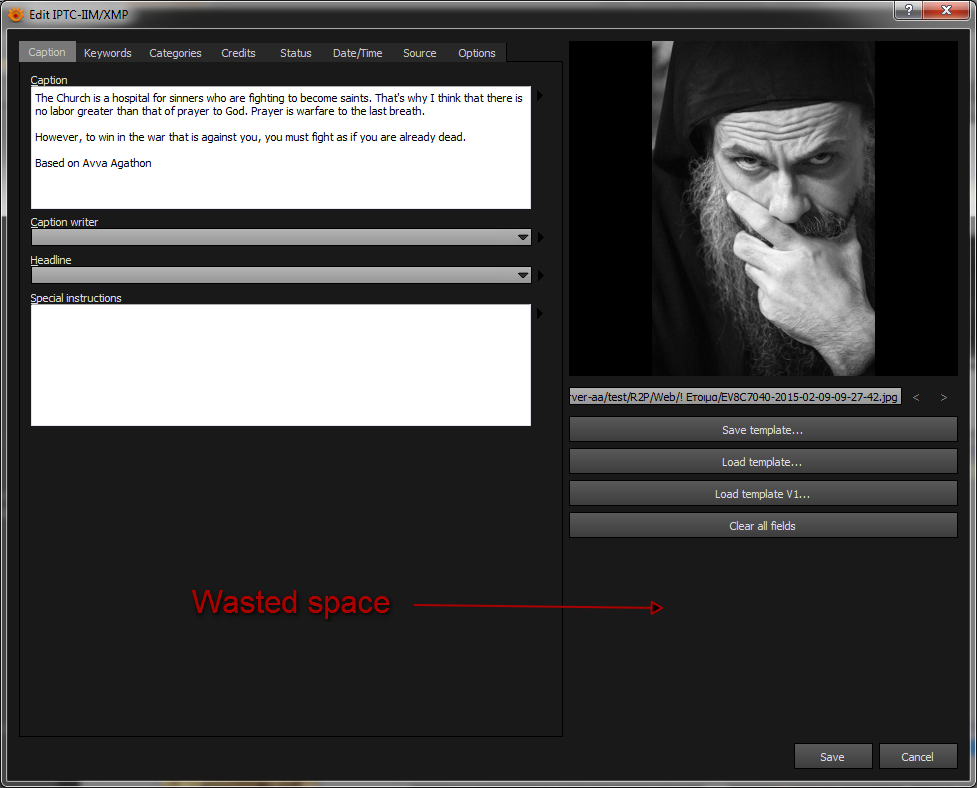Select the Credits tab
This screenshot has height=788, width=977.
[238, 53]
